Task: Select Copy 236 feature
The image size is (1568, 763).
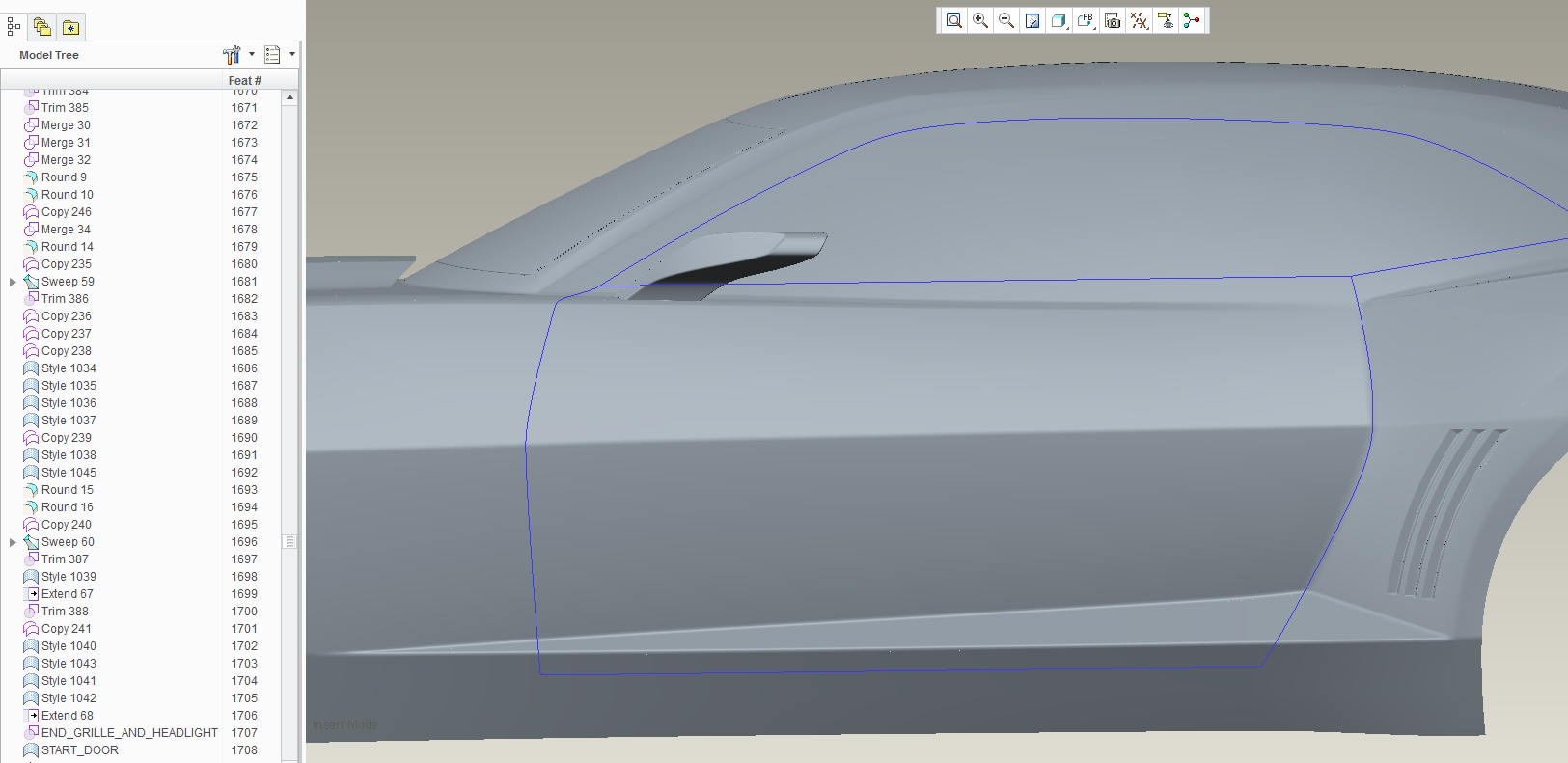Action: pos(67,316)
